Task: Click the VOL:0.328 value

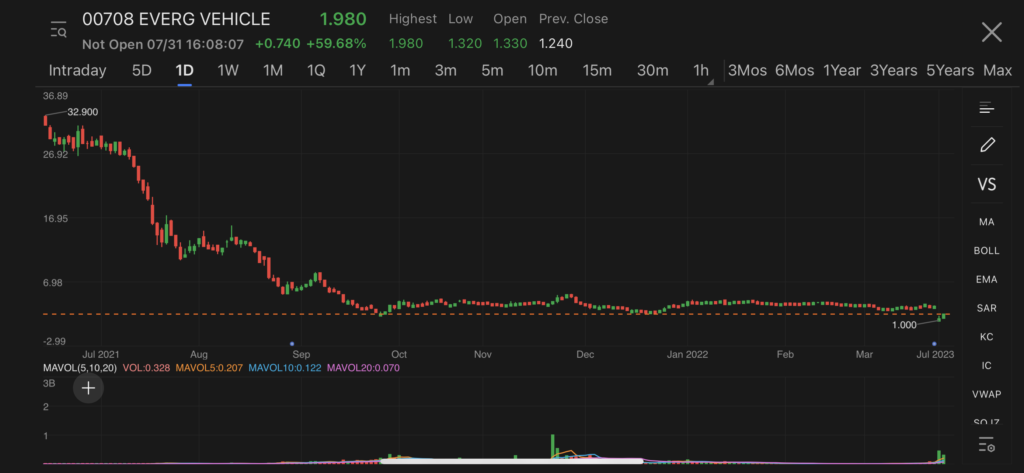Action: (146, 368)
